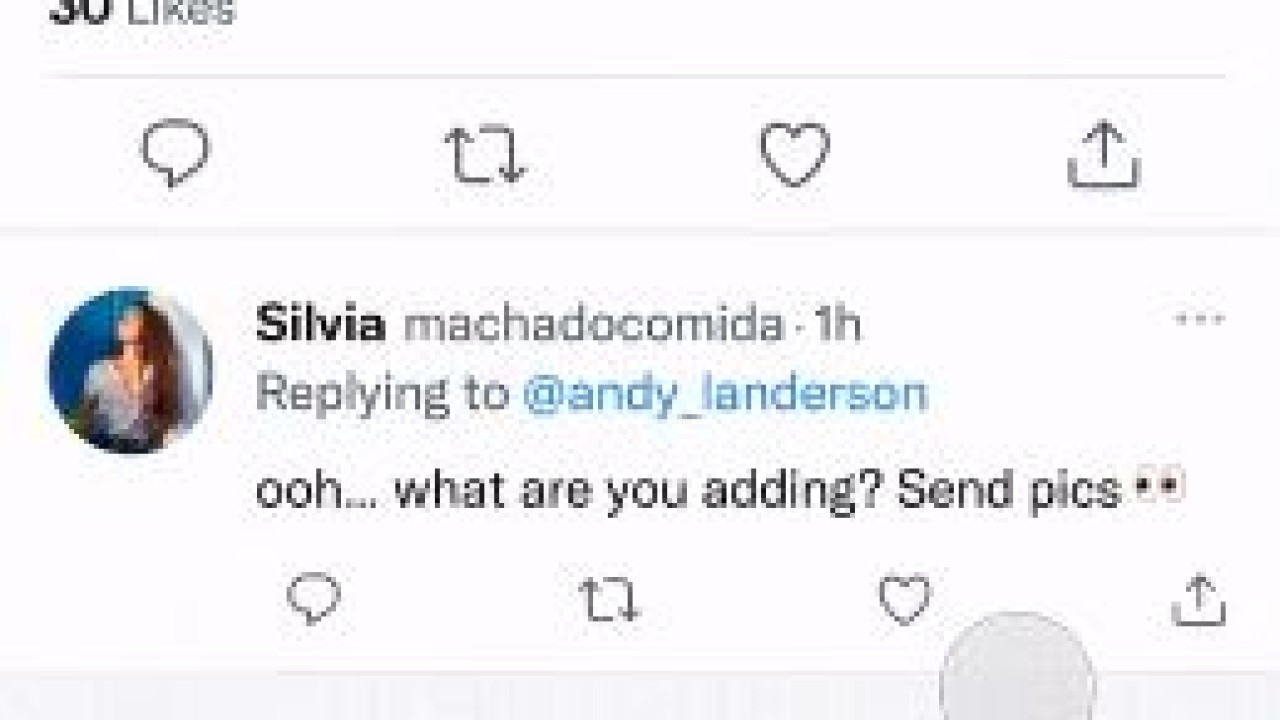Share the main tweet
Screen dimensions: 1280x720
point(1104,155)
